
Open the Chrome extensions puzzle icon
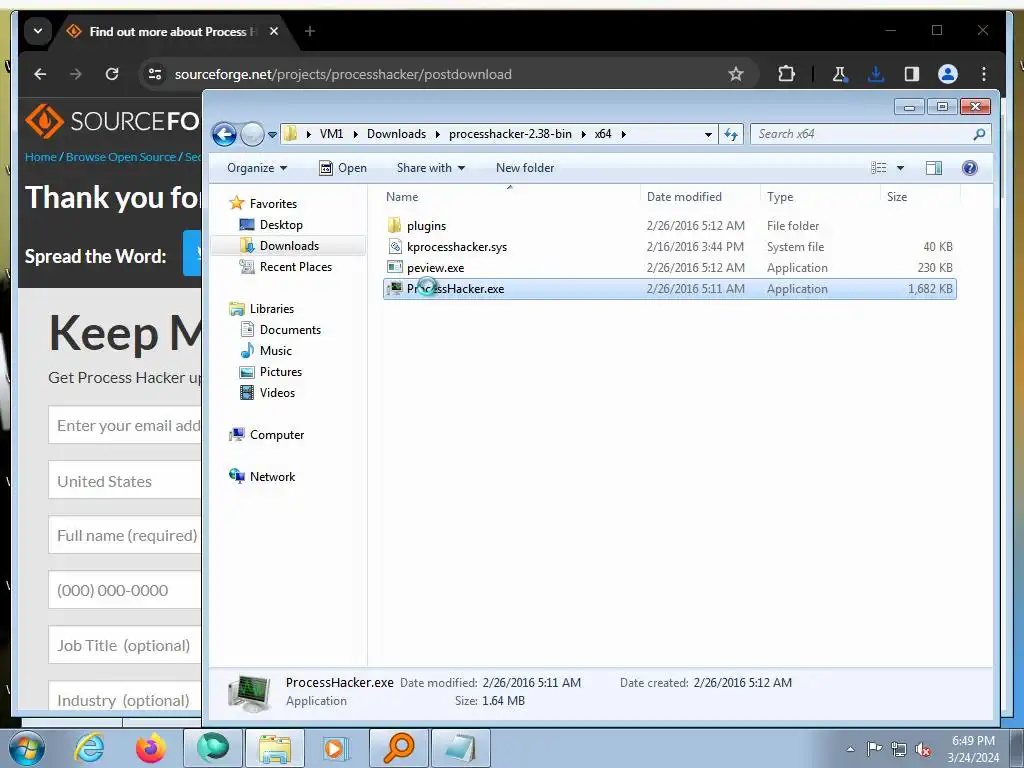pos(786,74)
